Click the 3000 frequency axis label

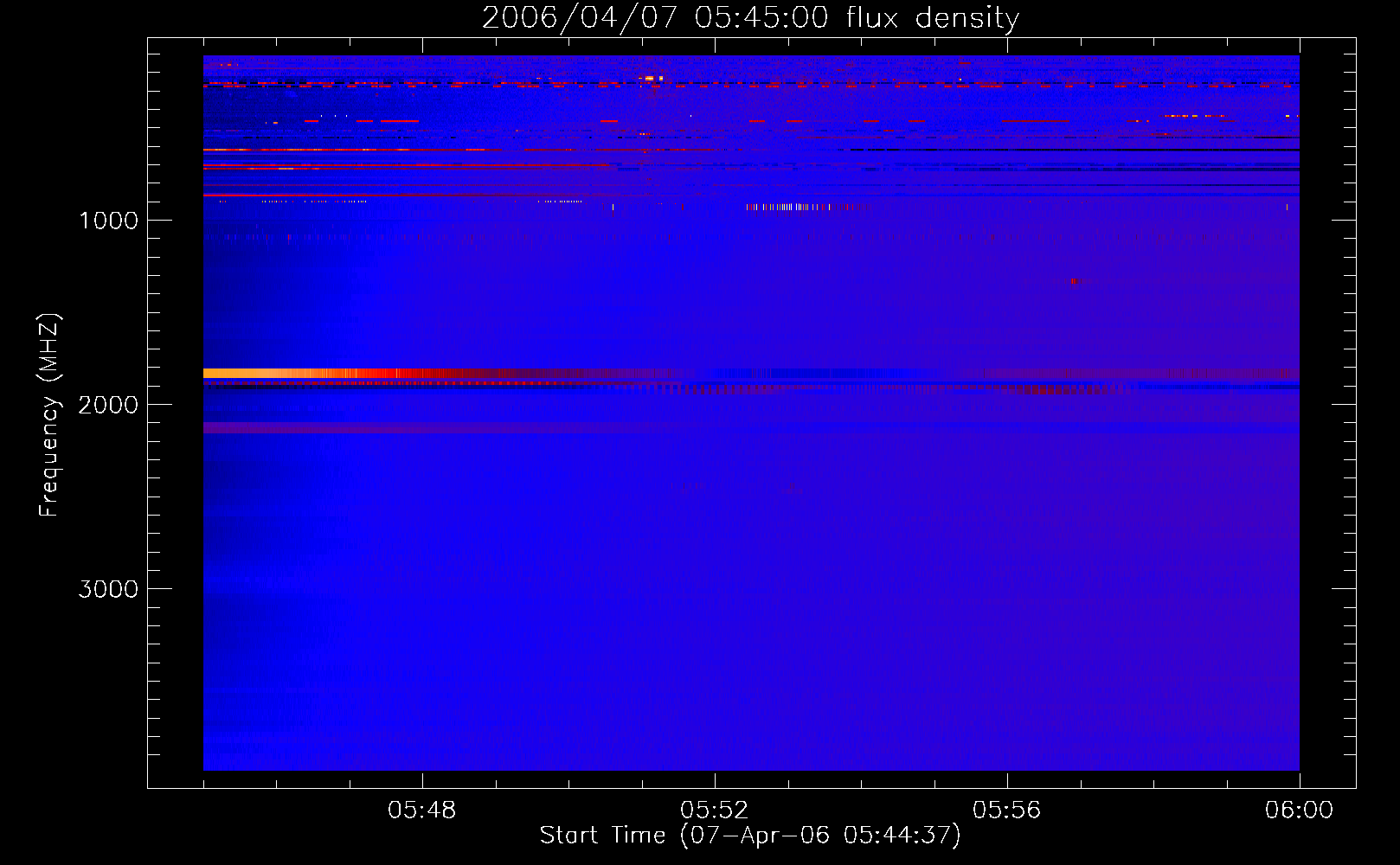pyautogui.click(x=108, y=589)
